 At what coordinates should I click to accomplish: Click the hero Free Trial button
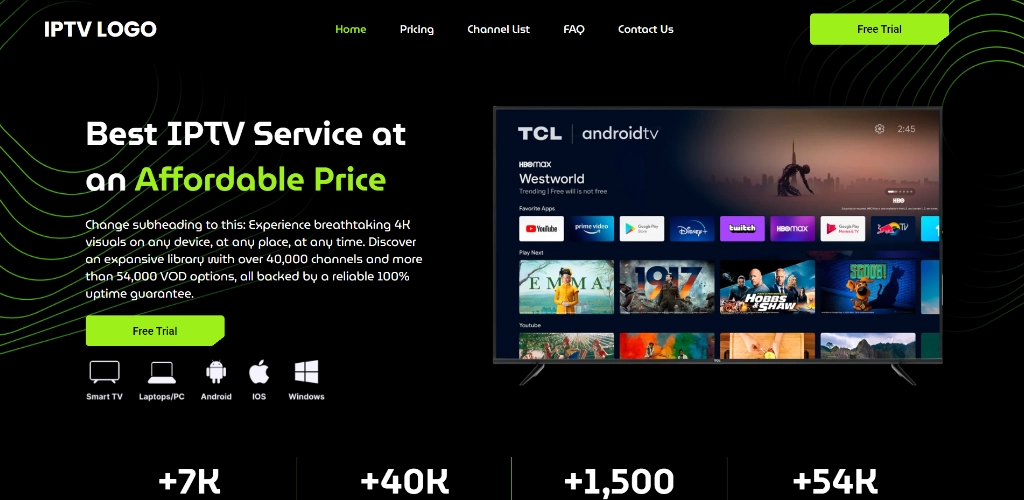pos(155,331)
